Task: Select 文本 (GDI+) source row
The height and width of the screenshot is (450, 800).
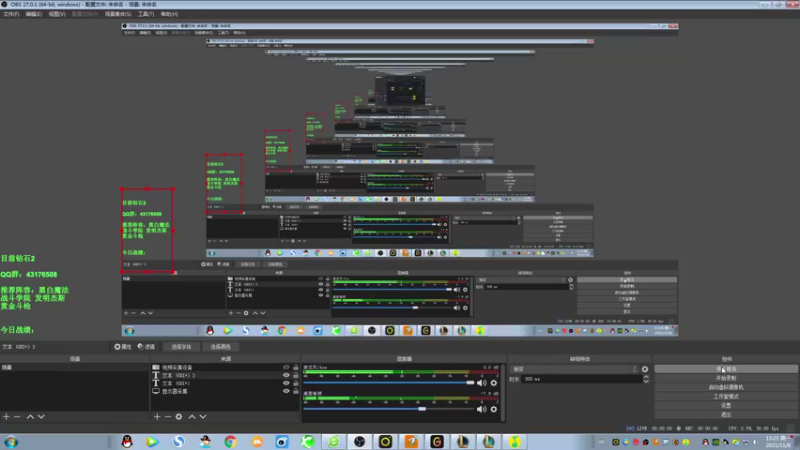Action: [x=224, y=383]
